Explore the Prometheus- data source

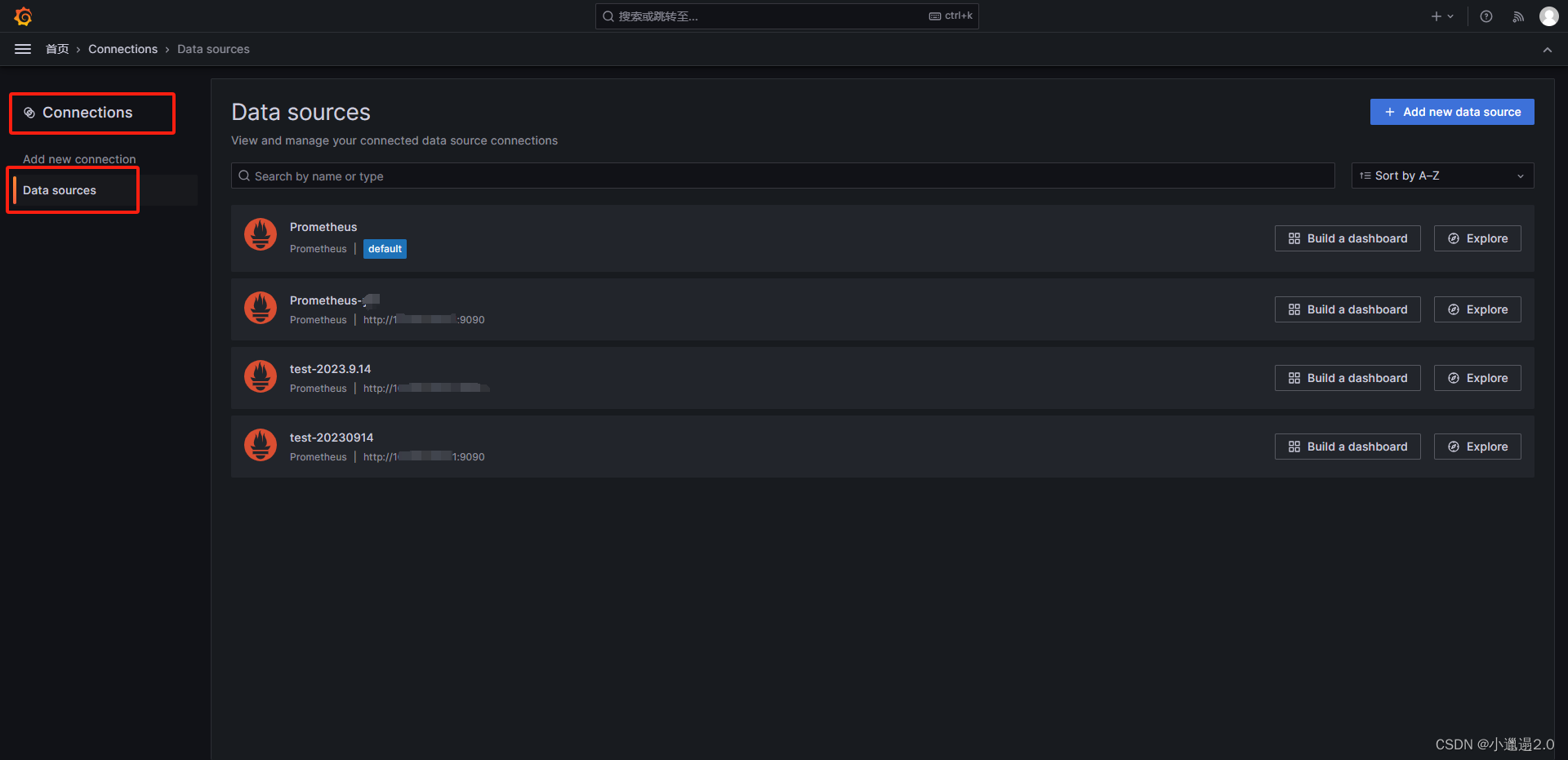point(1477,309)
